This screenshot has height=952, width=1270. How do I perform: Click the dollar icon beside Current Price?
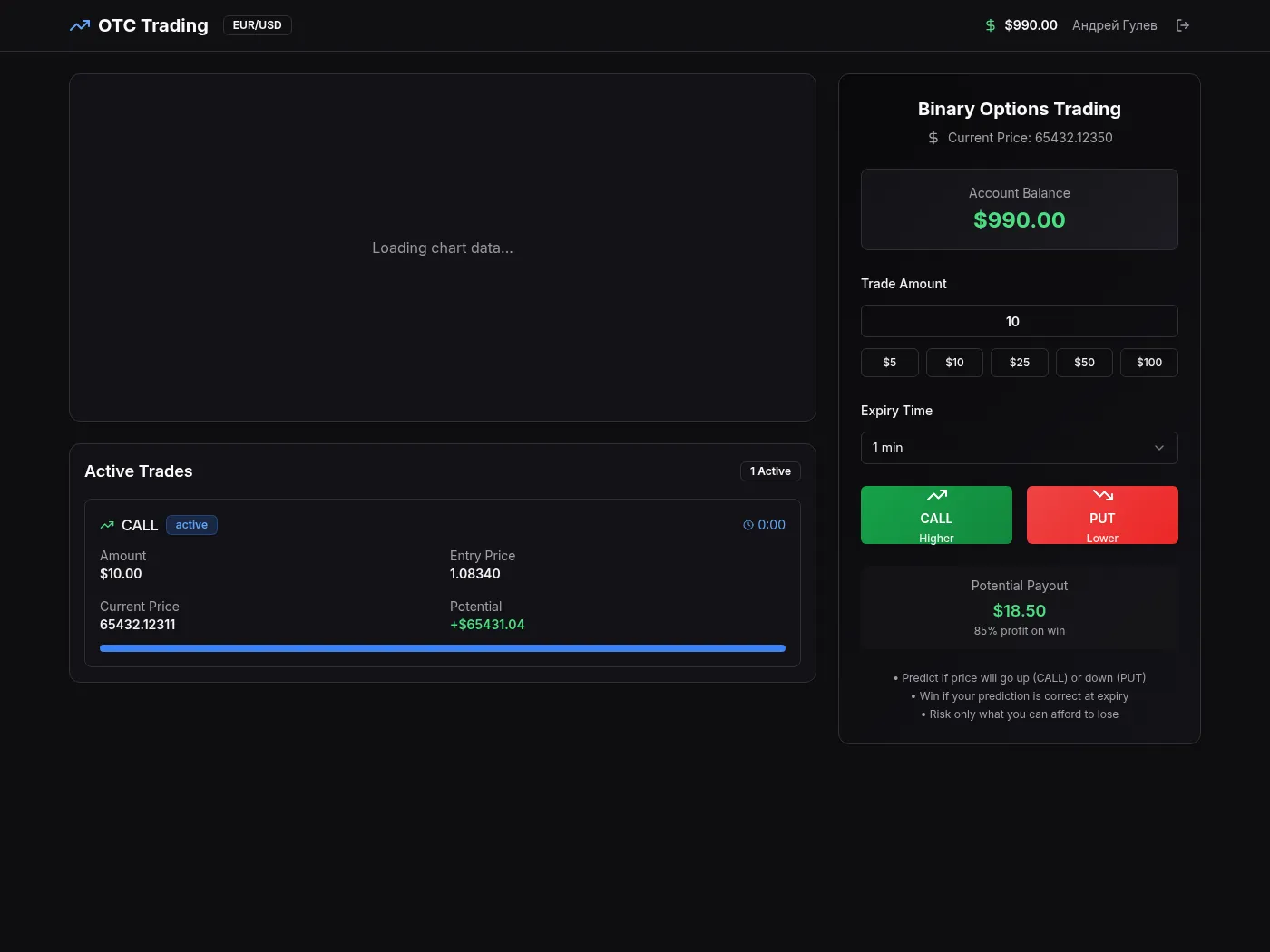933,138
